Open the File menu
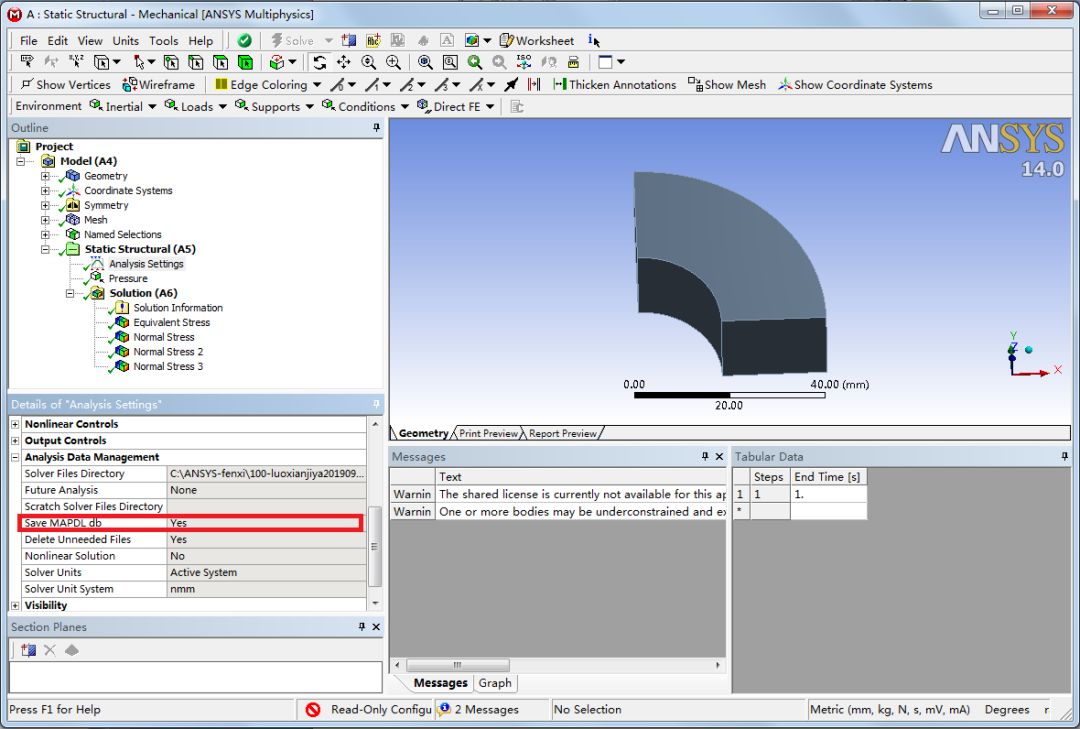This screenshot has width=1080, height=729. click(28, 41)
